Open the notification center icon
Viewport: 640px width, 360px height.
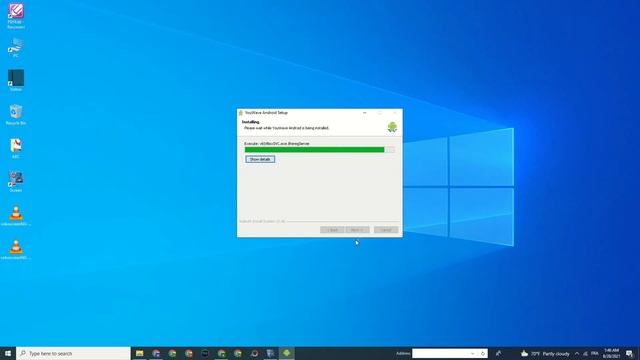pyautogui.click(x=629, y=353)
